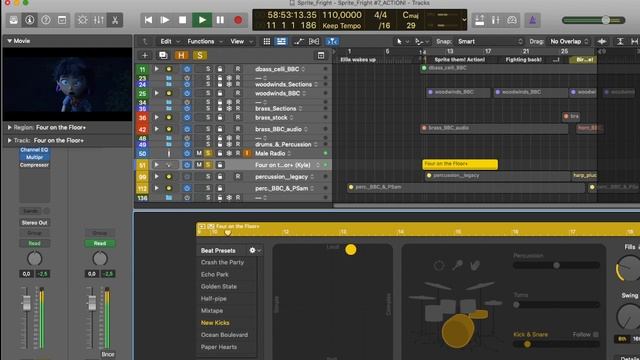Toggle the Editors scissors icon
640x360 pixels.
pyautogui.click(x=115, y=20)
